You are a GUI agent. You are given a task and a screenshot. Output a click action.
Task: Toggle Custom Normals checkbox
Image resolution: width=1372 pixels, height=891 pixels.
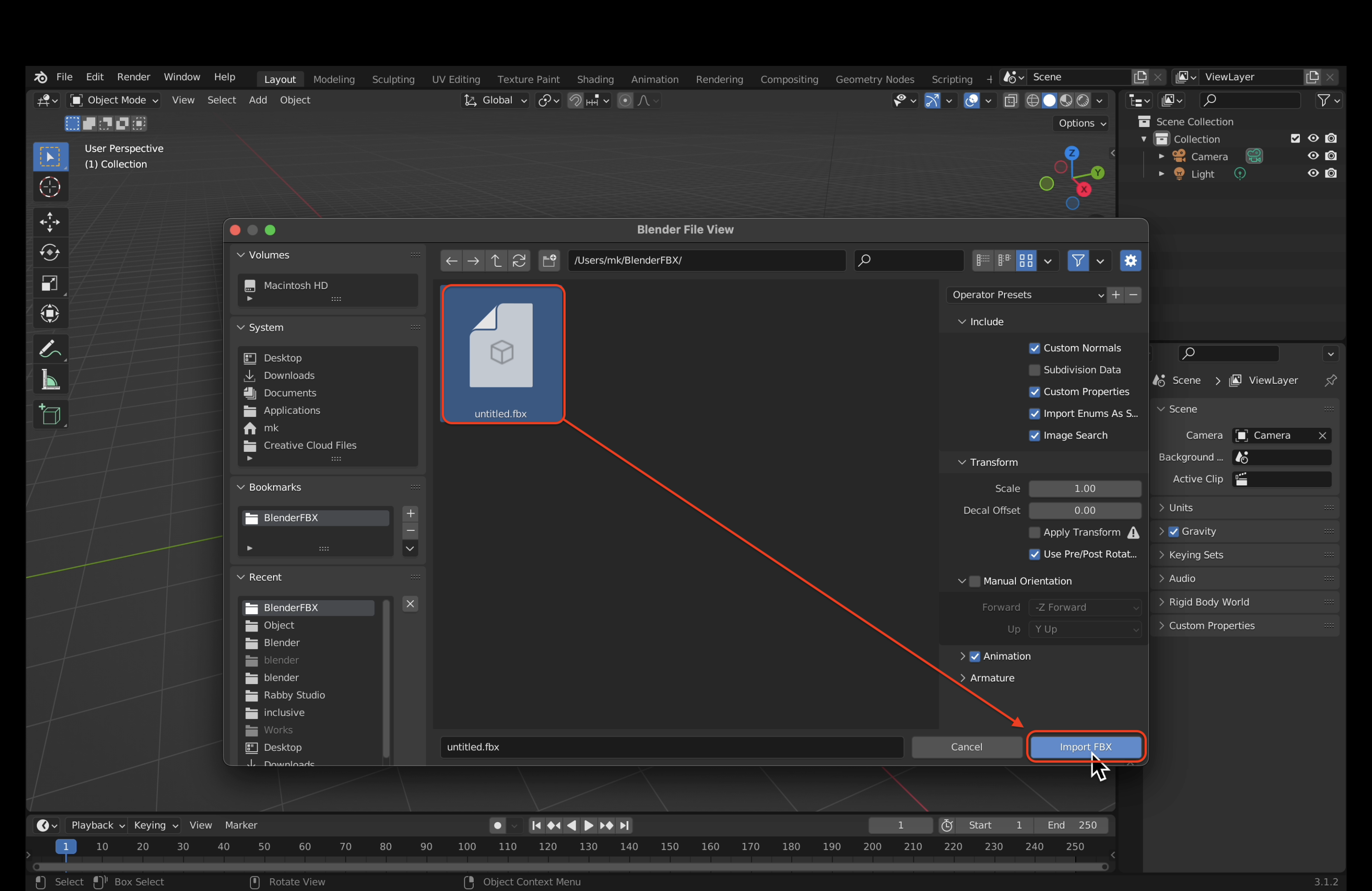pyautogui.click(x=1035, y=348)
